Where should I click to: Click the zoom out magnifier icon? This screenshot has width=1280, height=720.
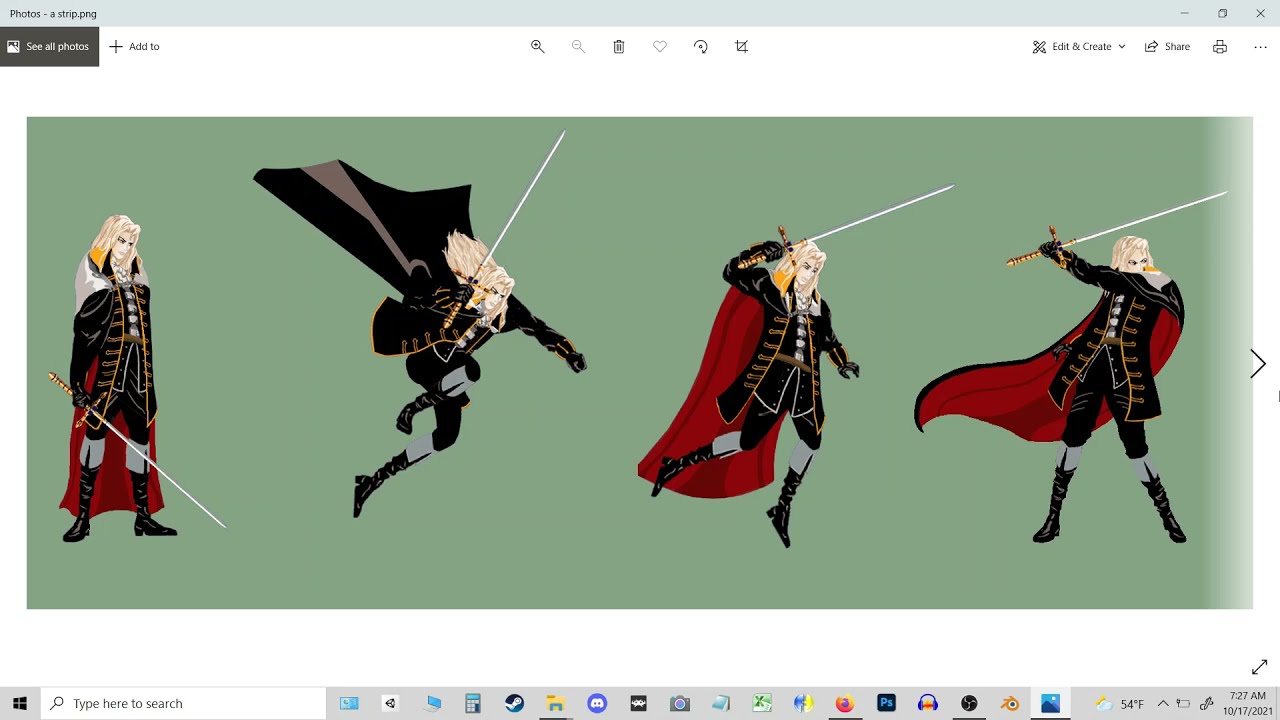coord(578,46)
